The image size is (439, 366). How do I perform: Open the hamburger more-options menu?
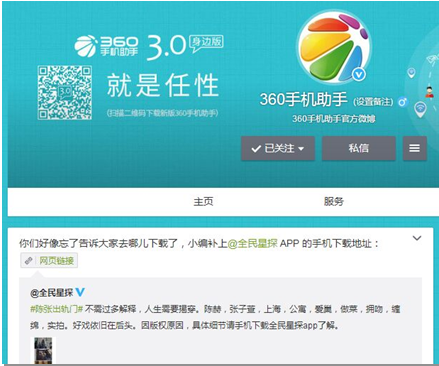pos(415,148)
